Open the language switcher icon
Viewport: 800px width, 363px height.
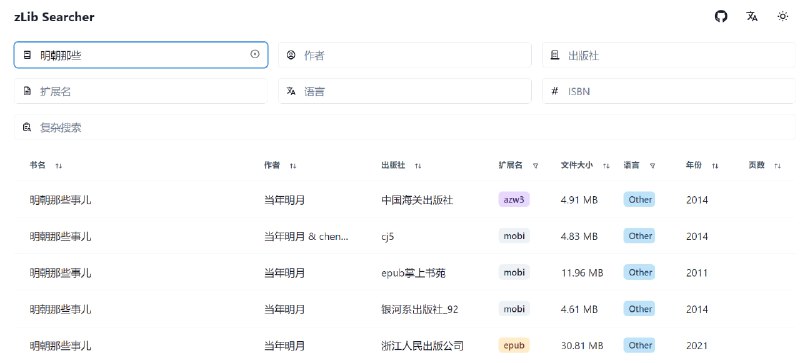tap(752, 17)
